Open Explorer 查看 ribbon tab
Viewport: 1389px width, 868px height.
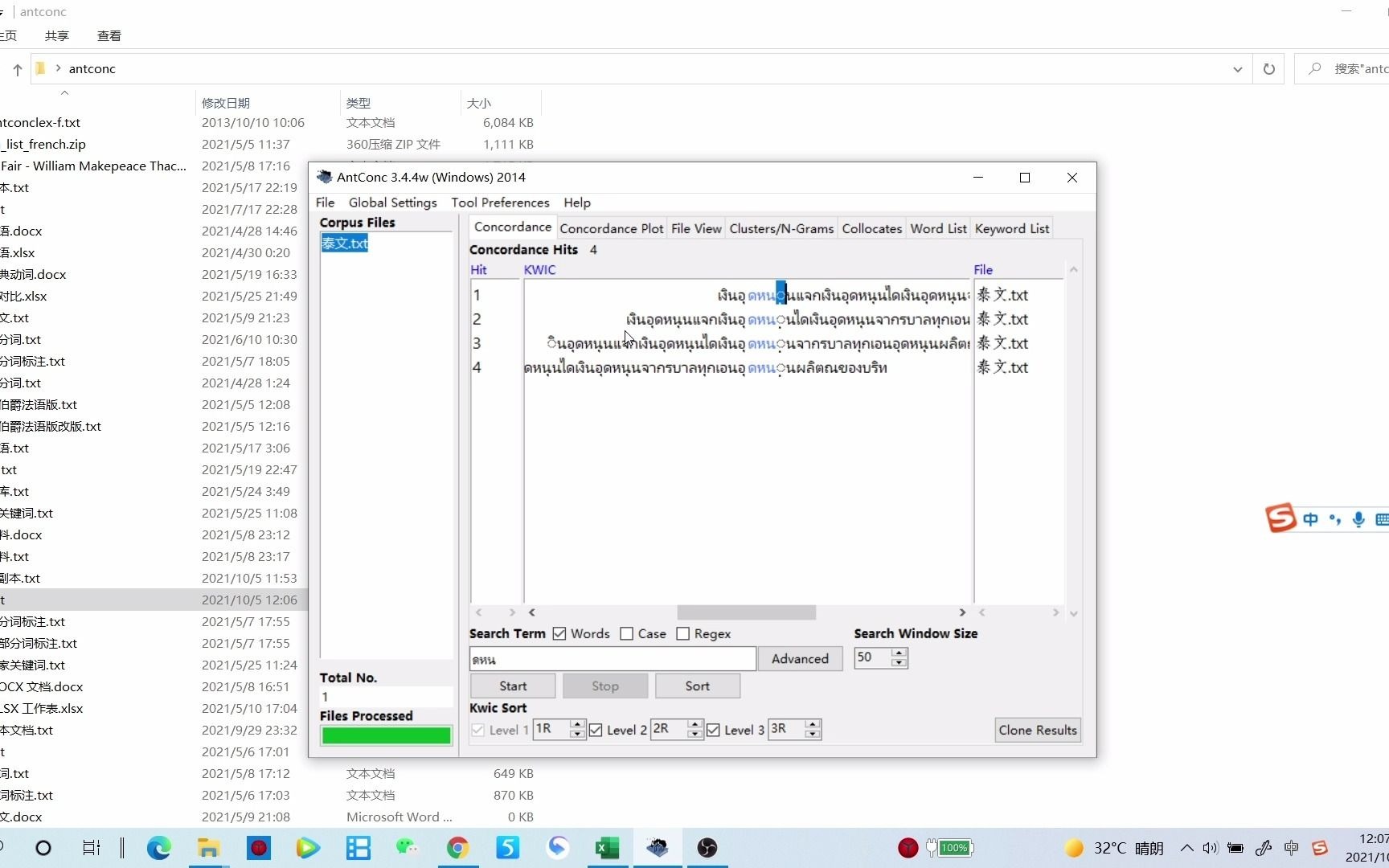click(x=109, y=35)
